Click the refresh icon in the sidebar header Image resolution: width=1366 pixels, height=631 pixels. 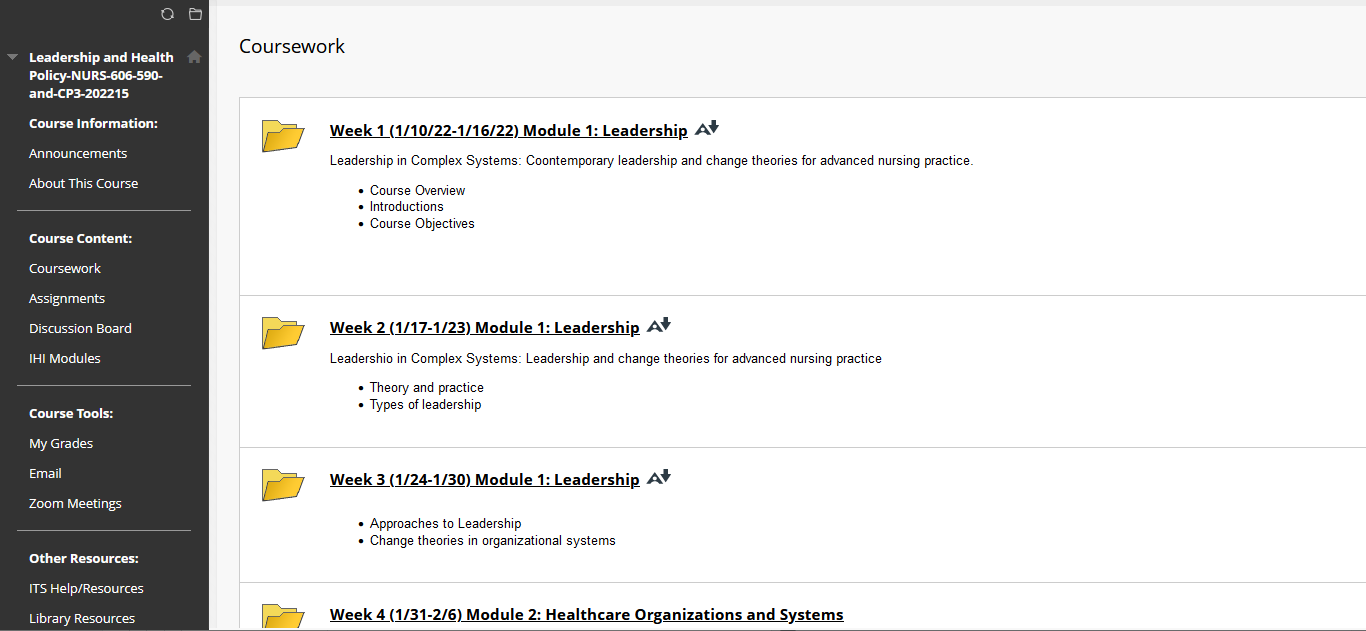167,14
